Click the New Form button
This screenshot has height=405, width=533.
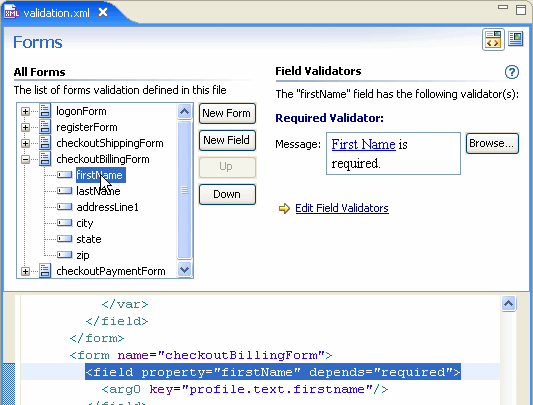click(227, 113)
